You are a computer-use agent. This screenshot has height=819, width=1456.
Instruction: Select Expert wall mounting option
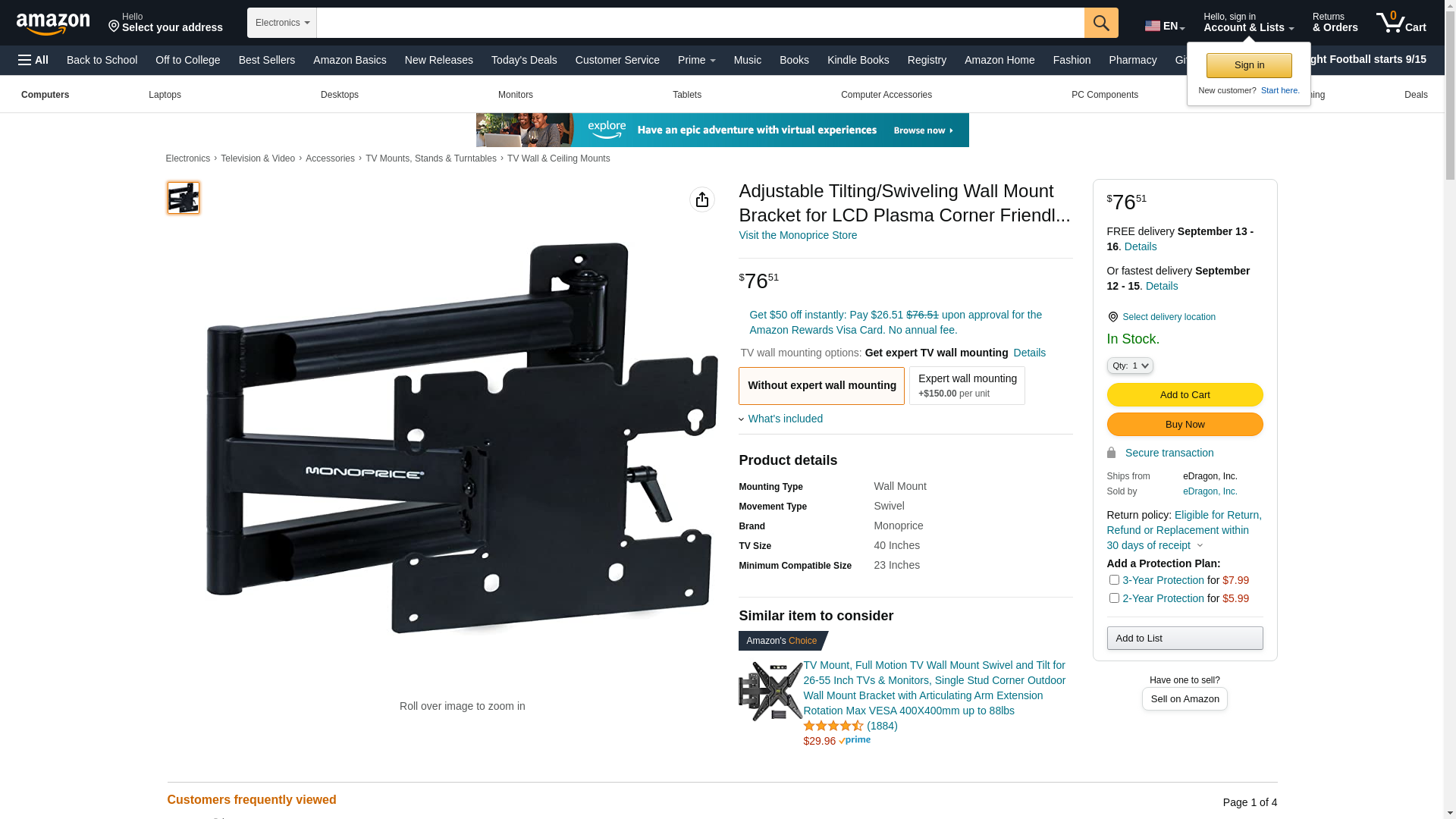click(x=967, y=385)
